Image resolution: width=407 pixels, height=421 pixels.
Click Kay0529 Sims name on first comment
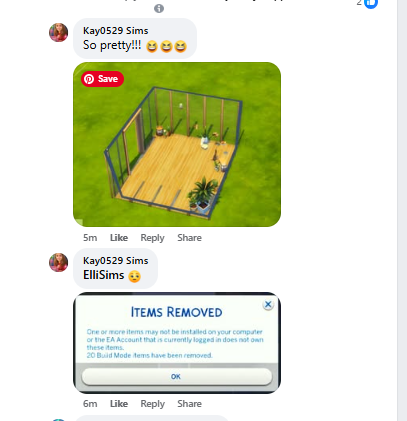[x=116, y=31]
